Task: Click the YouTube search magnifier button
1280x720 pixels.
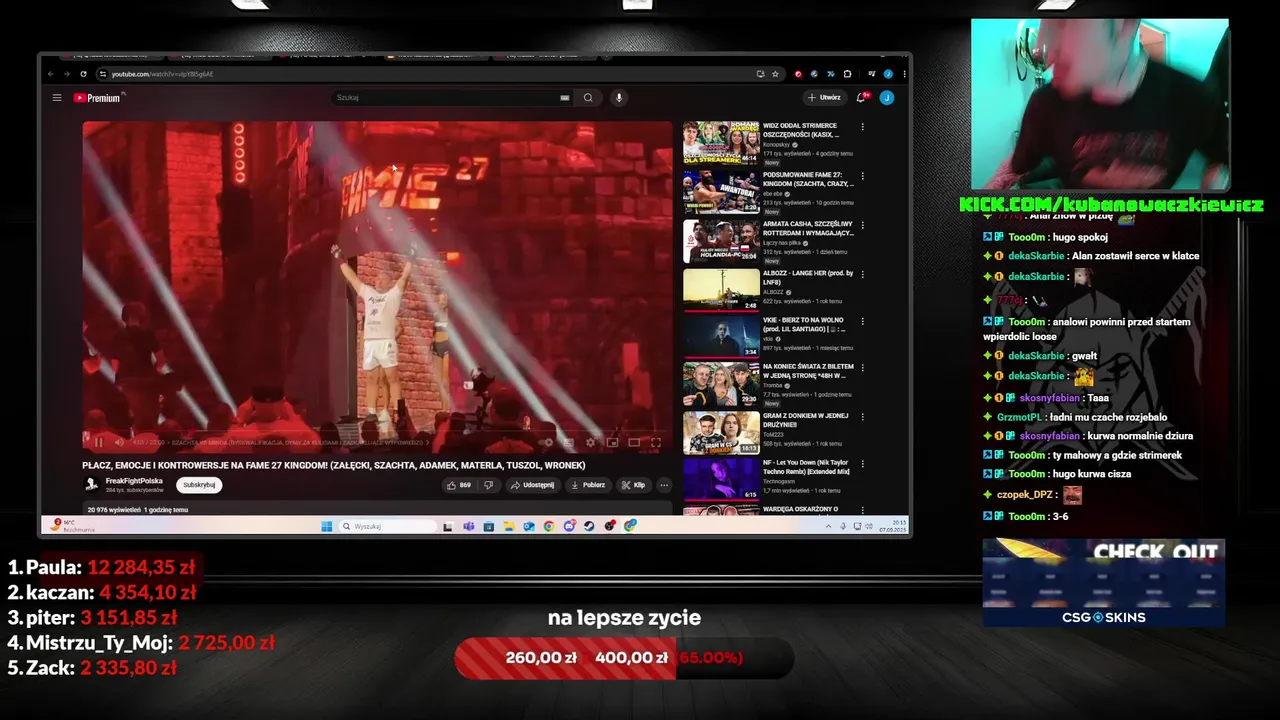Action: [588, 97]
